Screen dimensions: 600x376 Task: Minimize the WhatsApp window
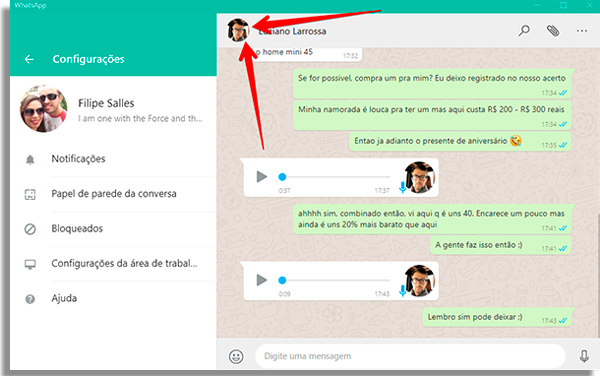click(538, 5)
